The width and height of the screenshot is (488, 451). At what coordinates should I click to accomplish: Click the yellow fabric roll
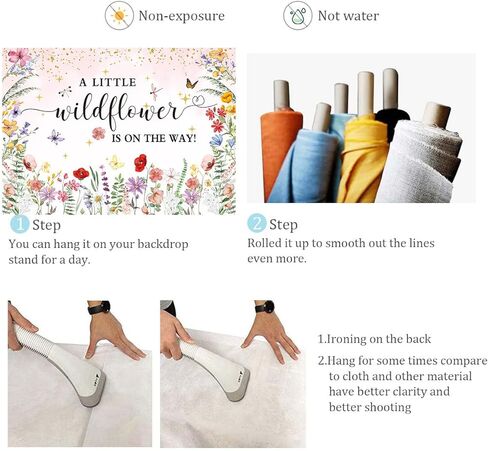click(x=363, y=157)
